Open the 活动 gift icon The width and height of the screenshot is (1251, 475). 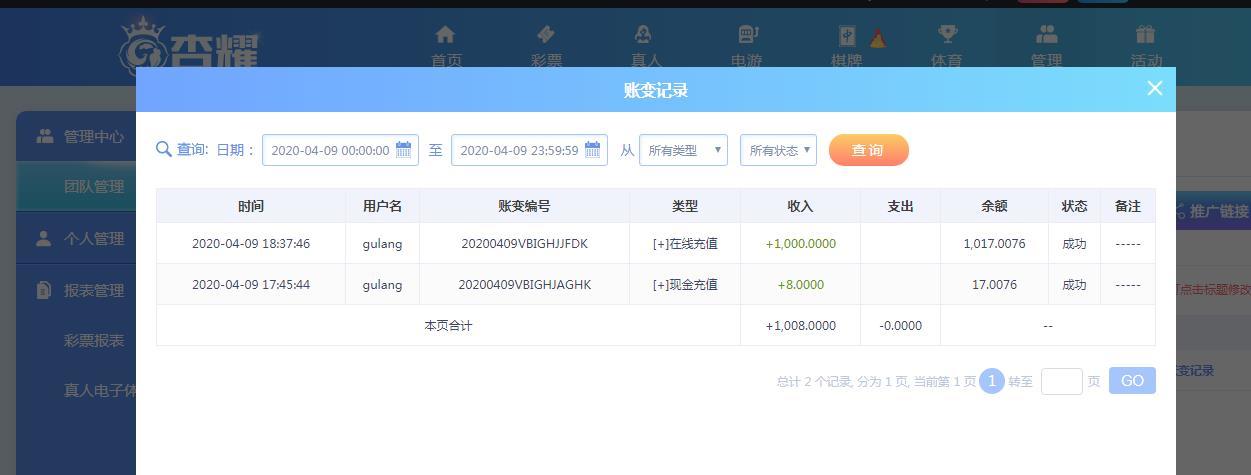click(x=1146, y=36)
